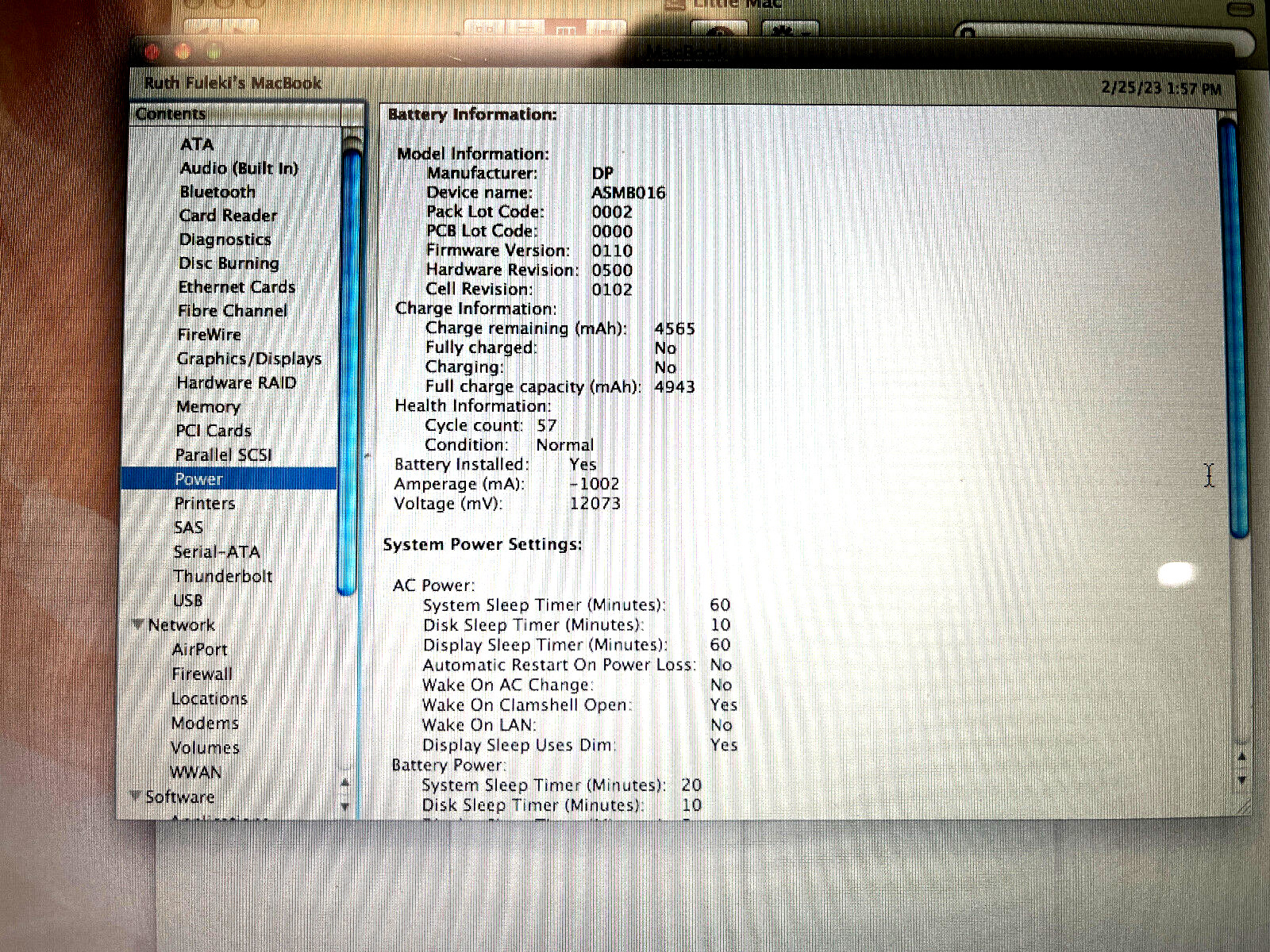This screenshot has height=952, width=1270.
Task: Click Ruth Fuleki's MacBook title text
Action: tap(233, 83)
